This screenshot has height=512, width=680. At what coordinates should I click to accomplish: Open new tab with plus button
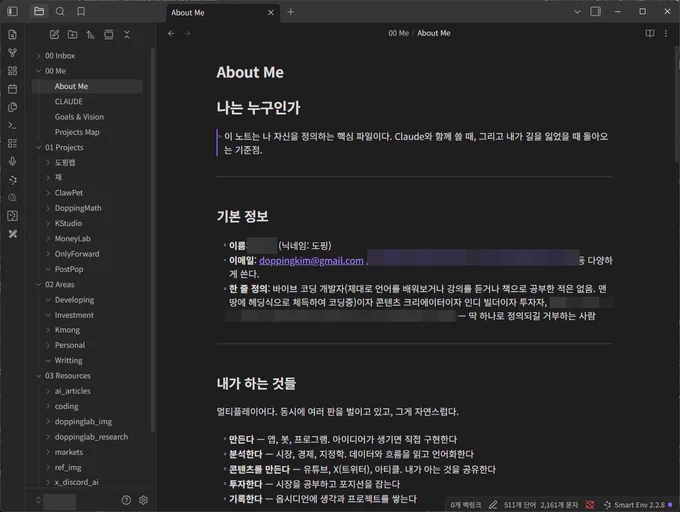click(x=291, y=12)
